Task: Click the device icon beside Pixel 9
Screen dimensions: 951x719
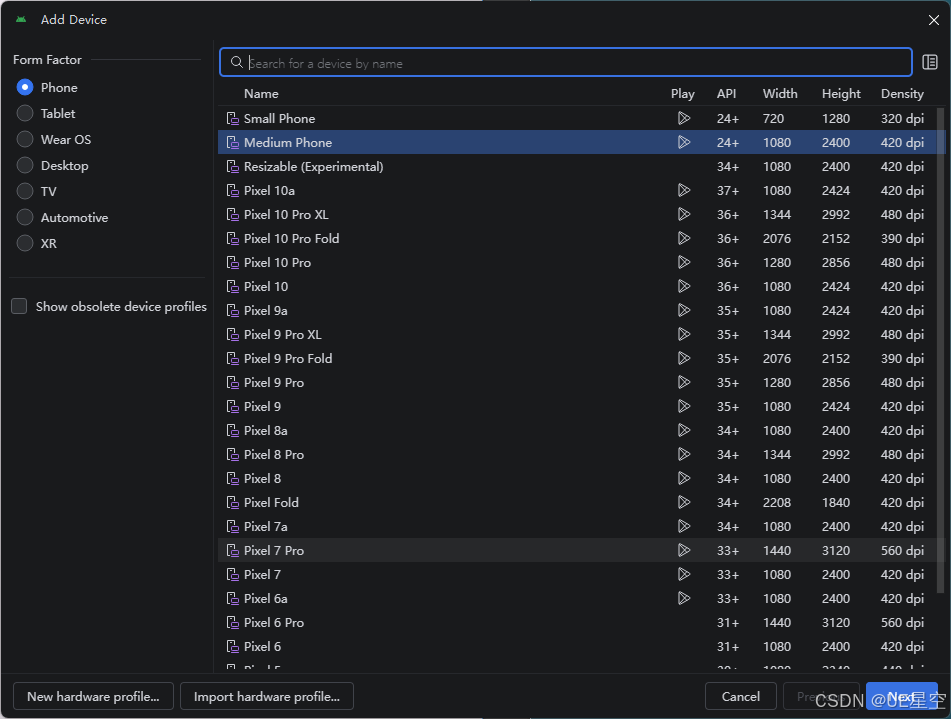Action: click(232, 407)
